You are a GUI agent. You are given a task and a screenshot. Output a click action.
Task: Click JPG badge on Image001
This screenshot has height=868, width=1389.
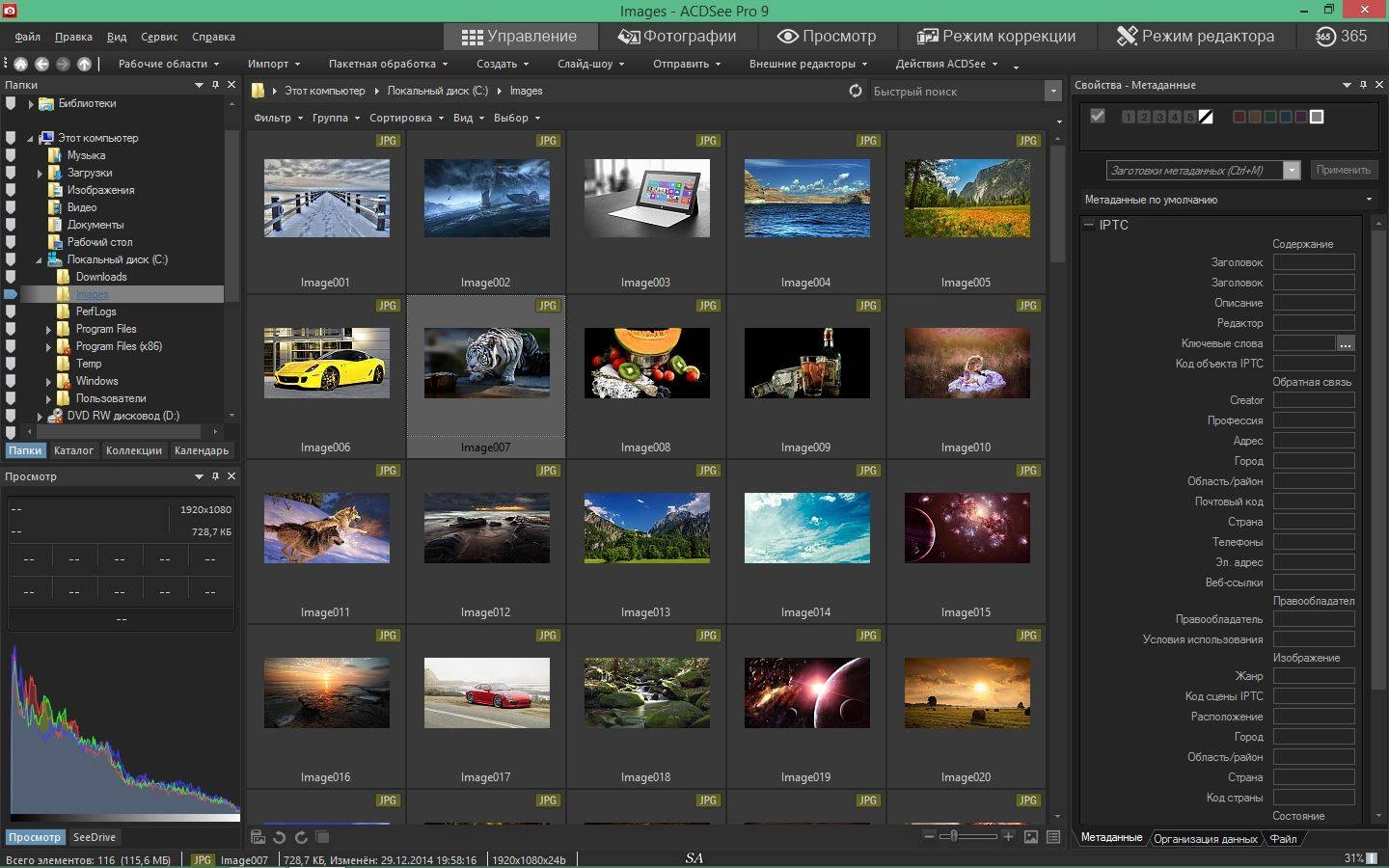(x=388, y=141)
